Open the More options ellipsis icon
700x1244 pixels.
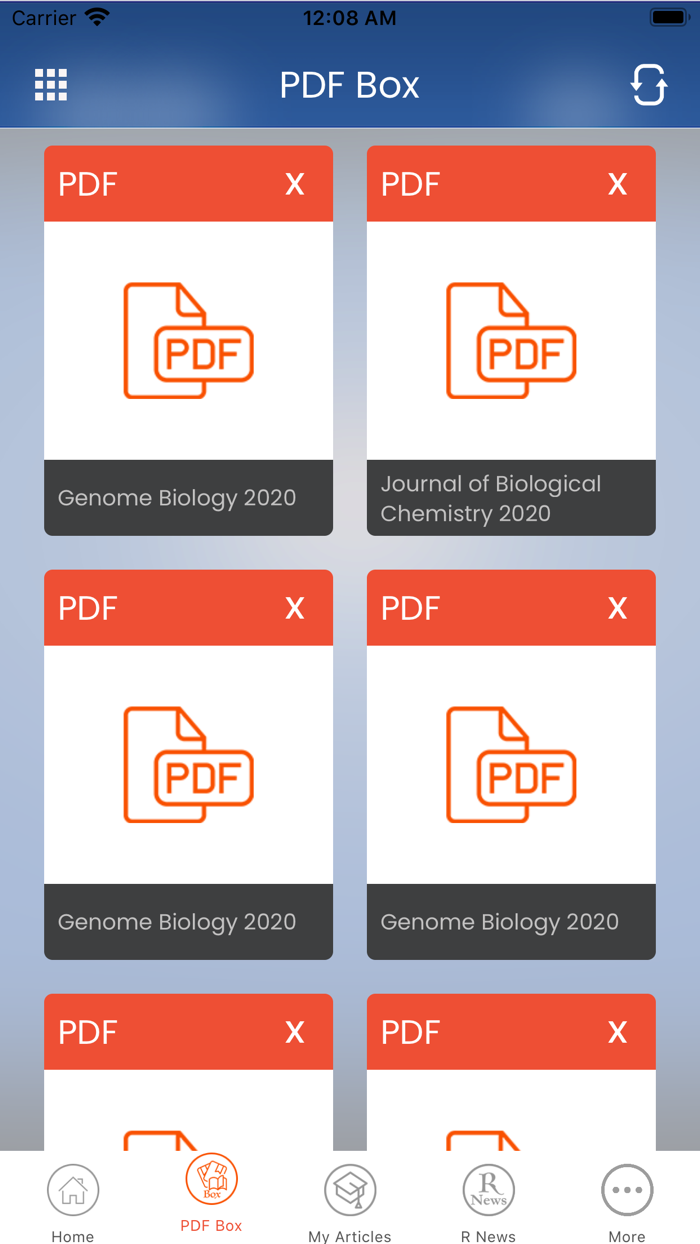point(627,1188)
